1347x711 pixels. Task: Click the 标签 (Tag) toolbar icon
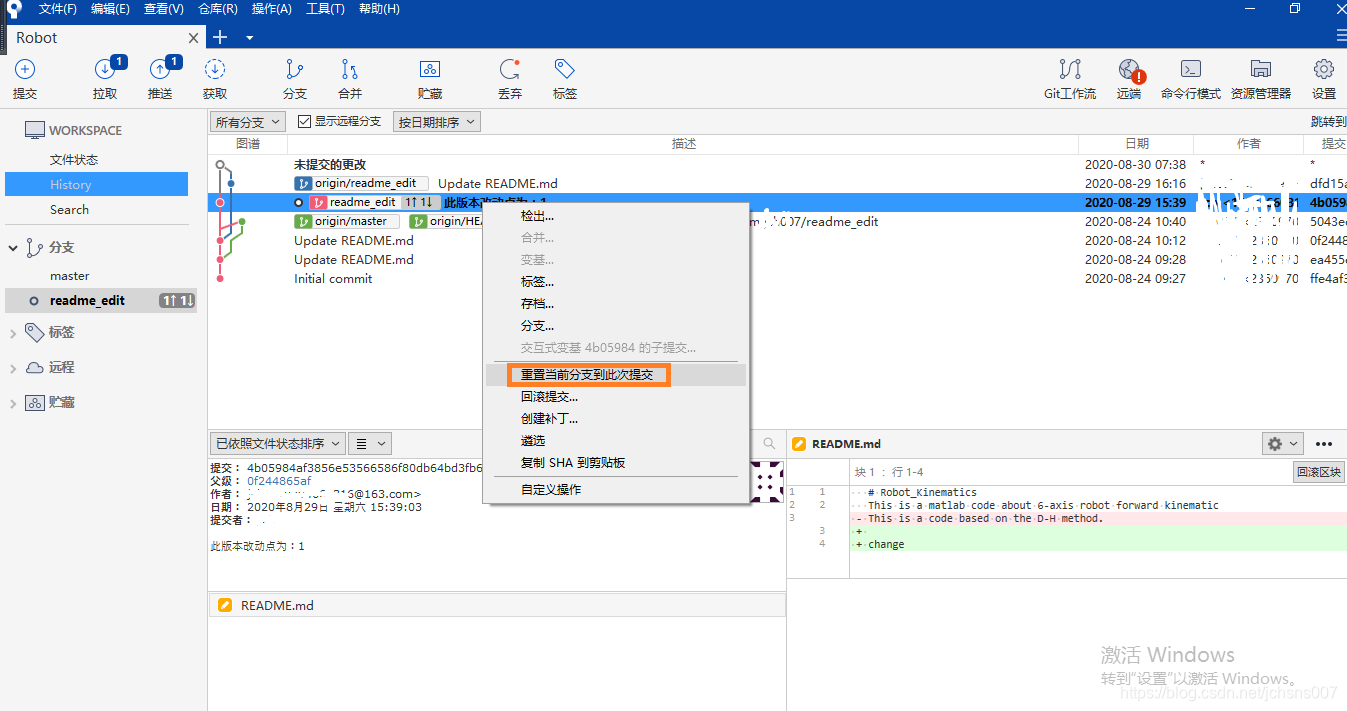coord(565,70)
